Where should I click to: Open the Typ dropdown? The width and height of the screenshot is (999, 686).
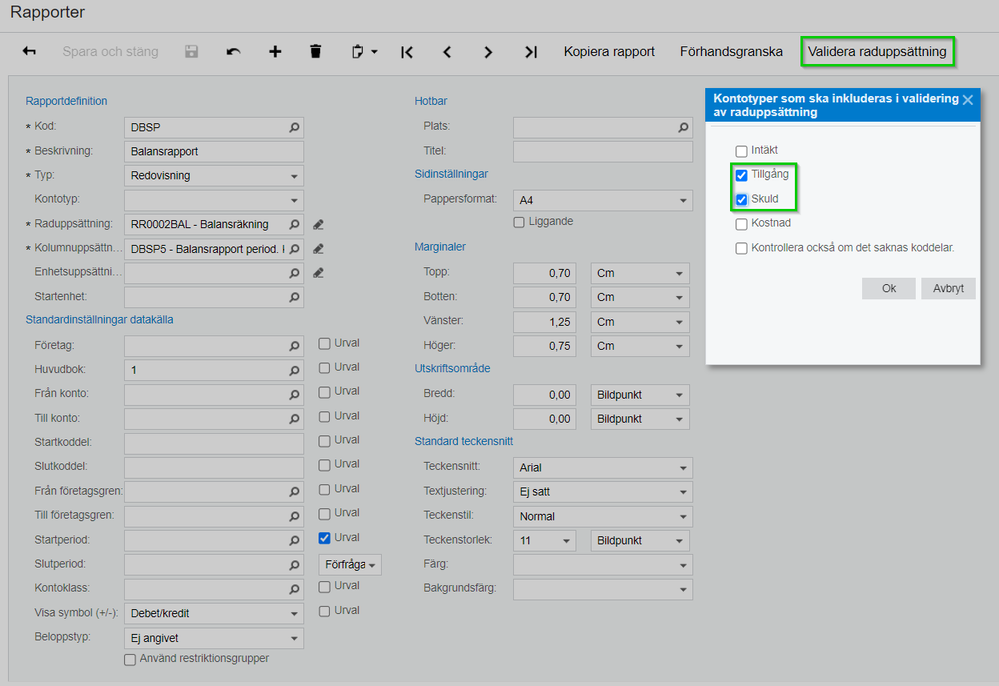click(294, 176)
